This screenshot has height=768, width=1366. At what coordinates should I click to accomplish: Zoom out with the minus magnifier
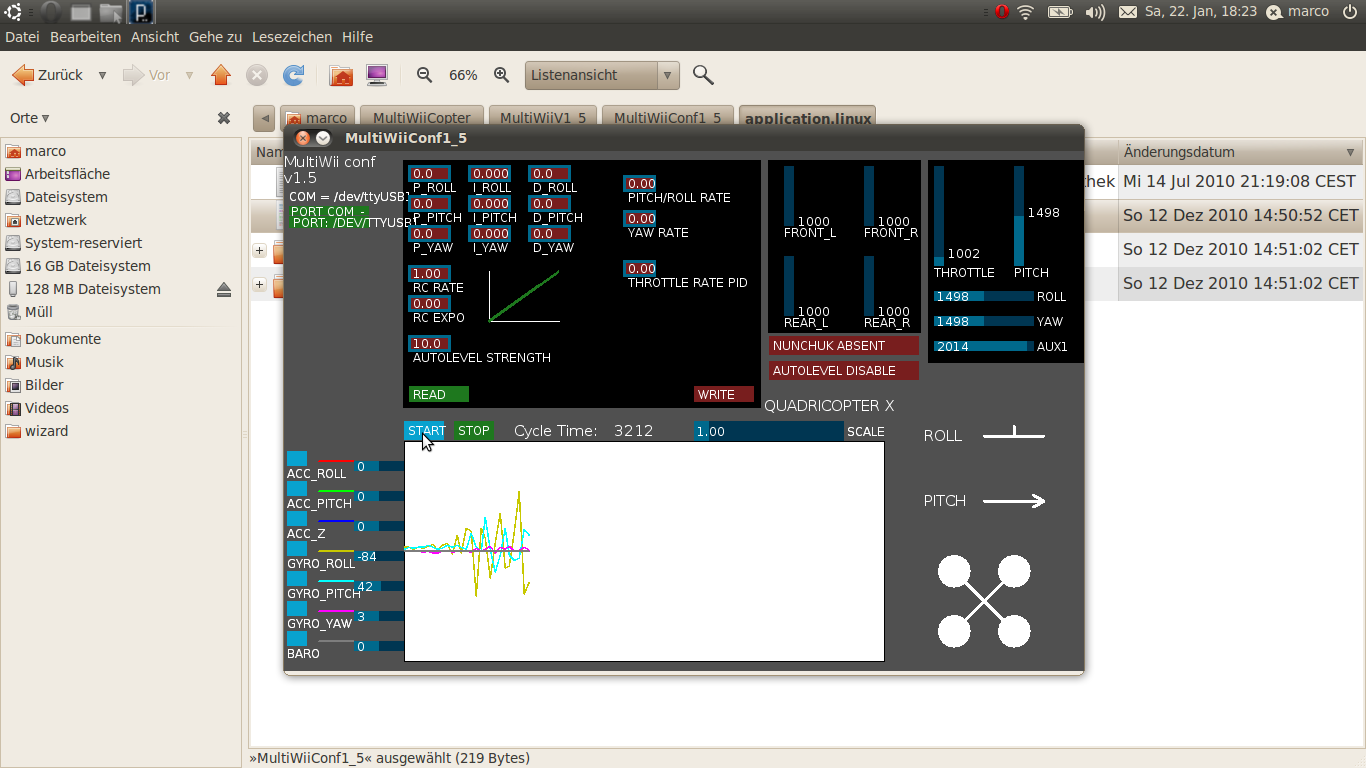click(424, 75)
